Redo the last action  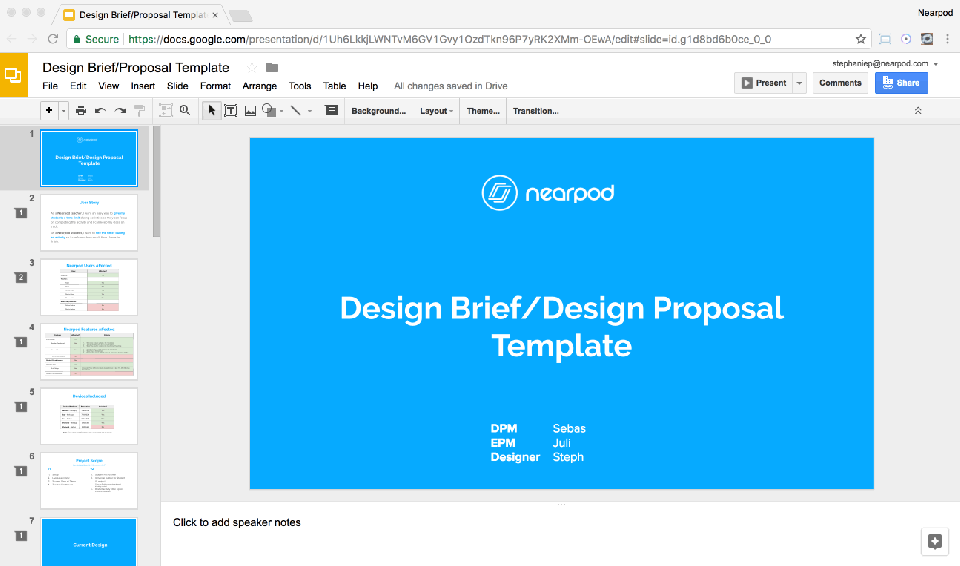[120, 111]
